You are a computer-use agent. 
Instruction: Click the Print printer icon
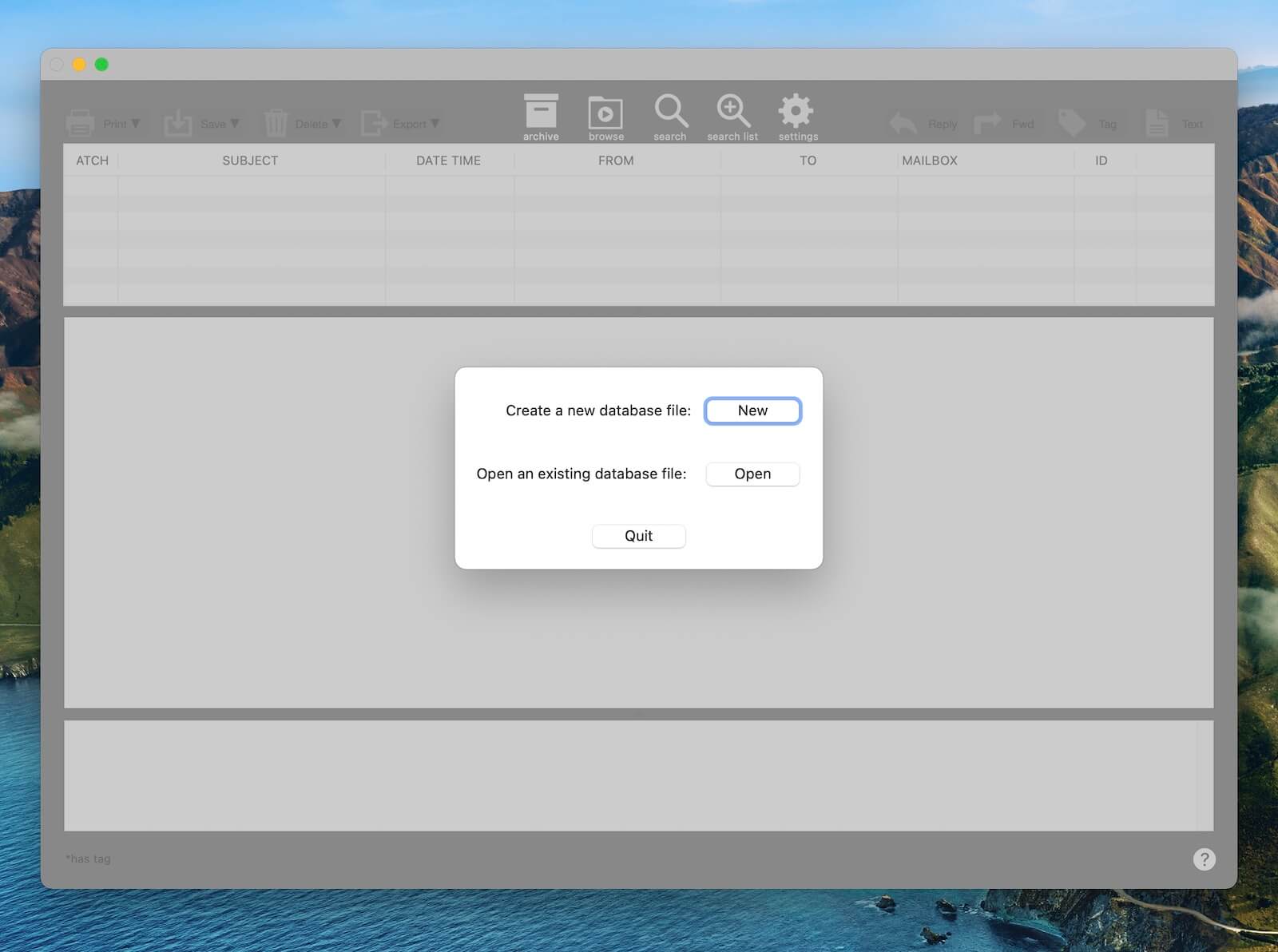pyautogui.click(x=80, y=123)
